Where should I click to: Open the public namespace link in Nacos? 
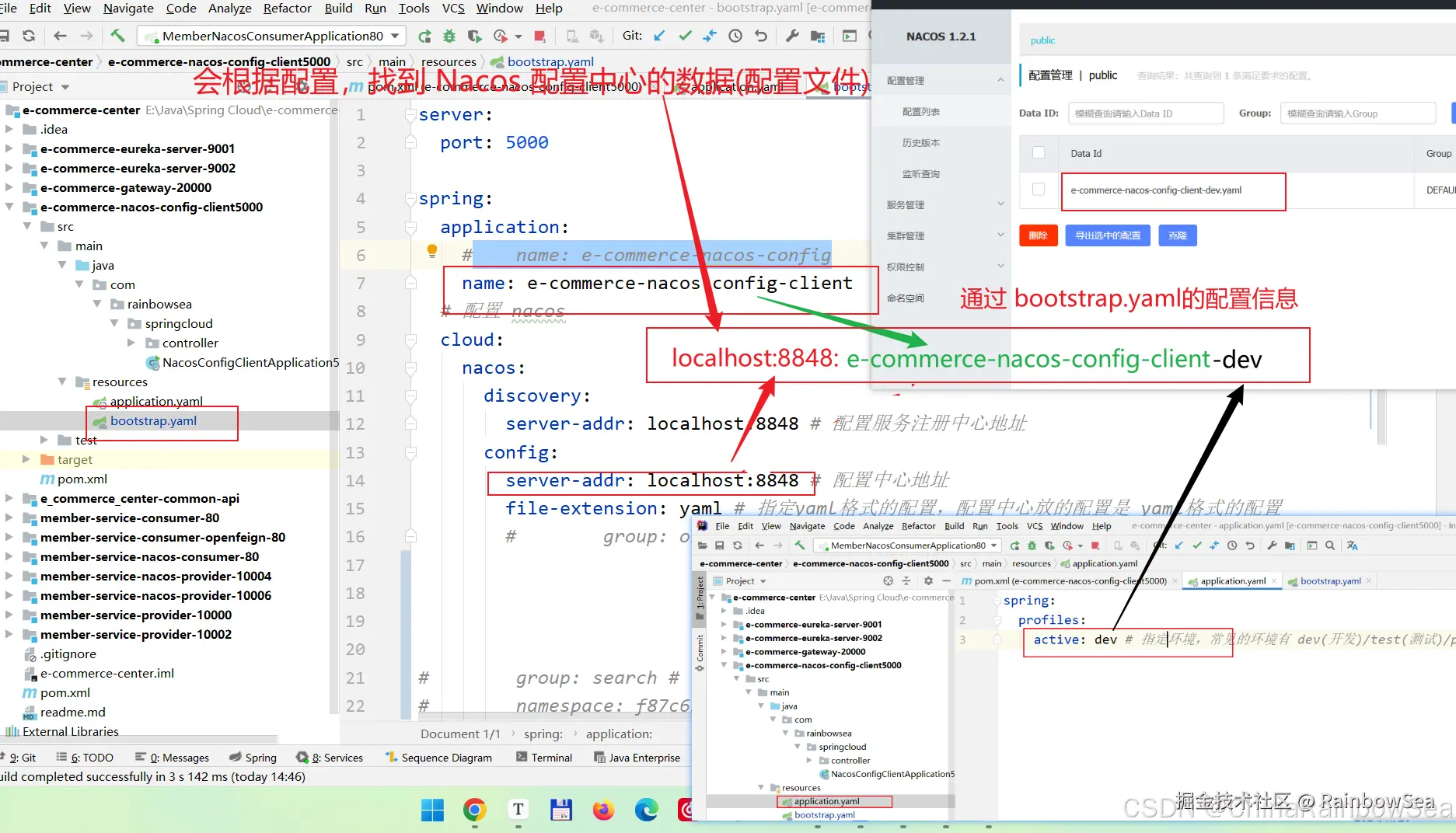[1042, 40]
